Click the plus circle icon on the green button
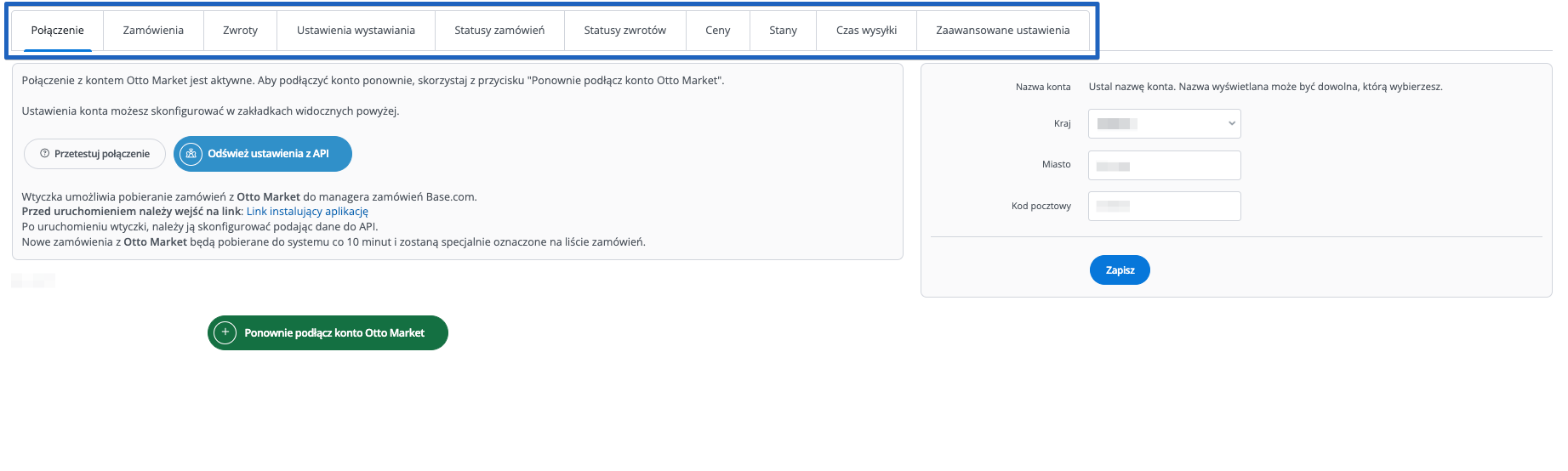1568x471 pixels. 225,332
